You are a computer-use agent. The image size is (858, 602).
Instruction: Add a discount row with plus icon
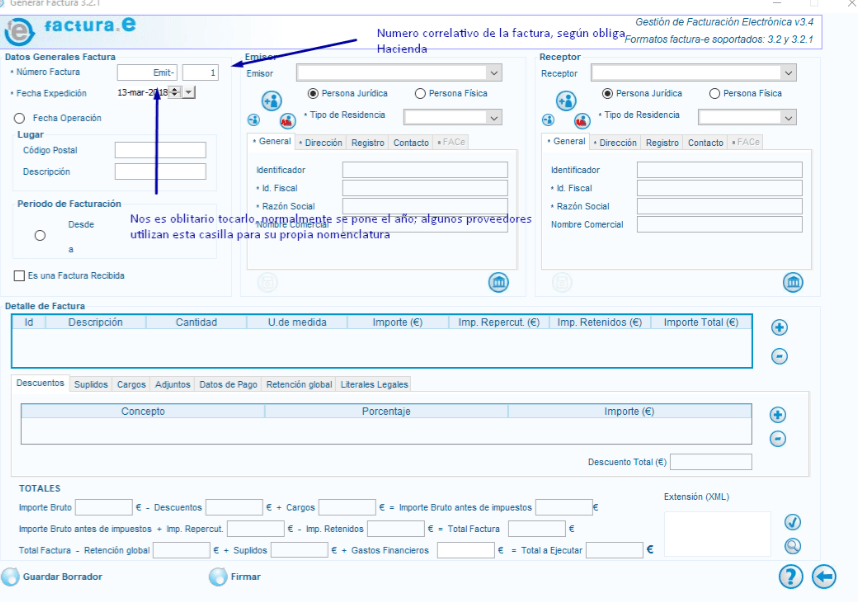coord(778,415)
